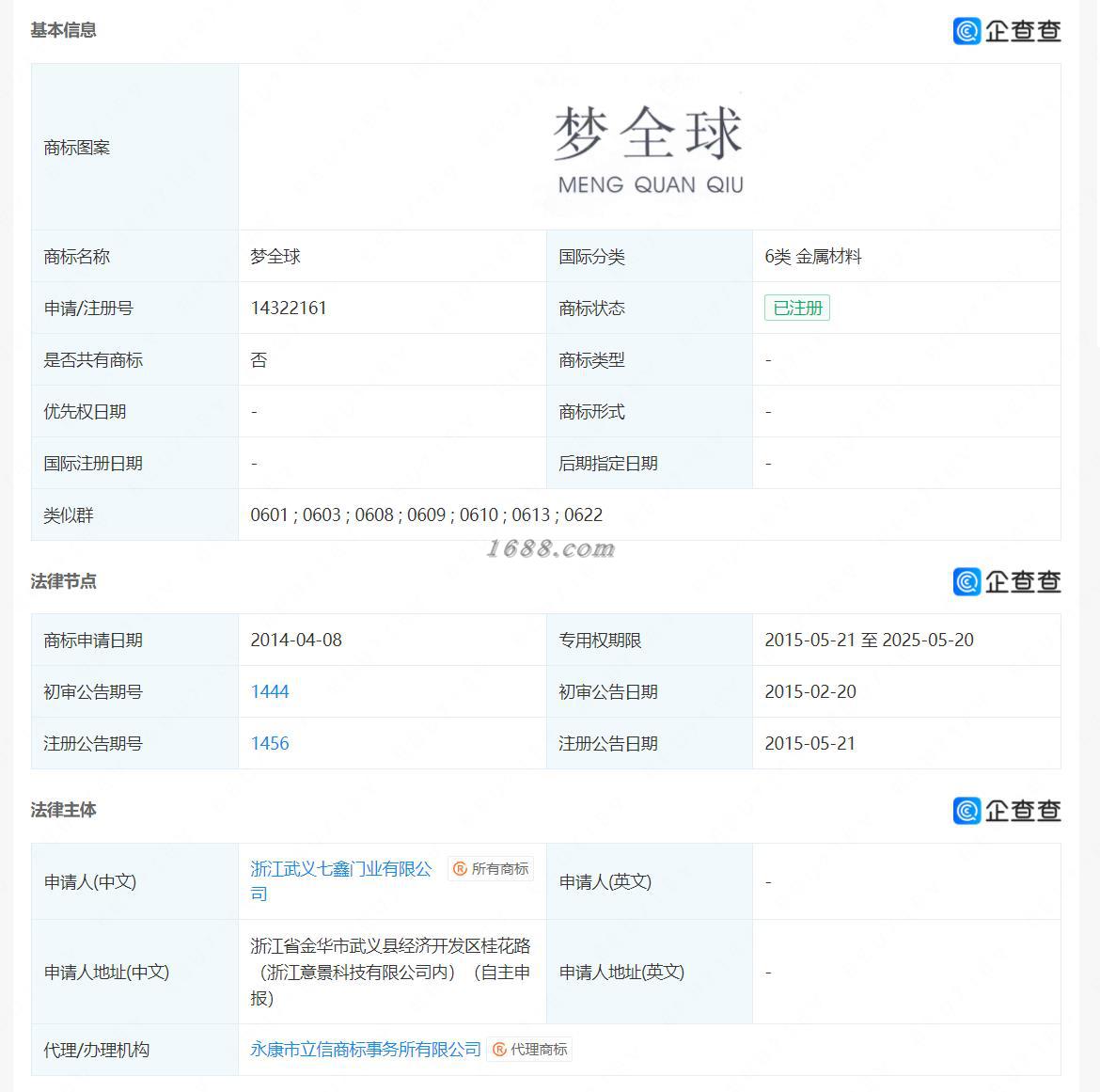Click the 后期指定日期 label cell

(649, 463)
